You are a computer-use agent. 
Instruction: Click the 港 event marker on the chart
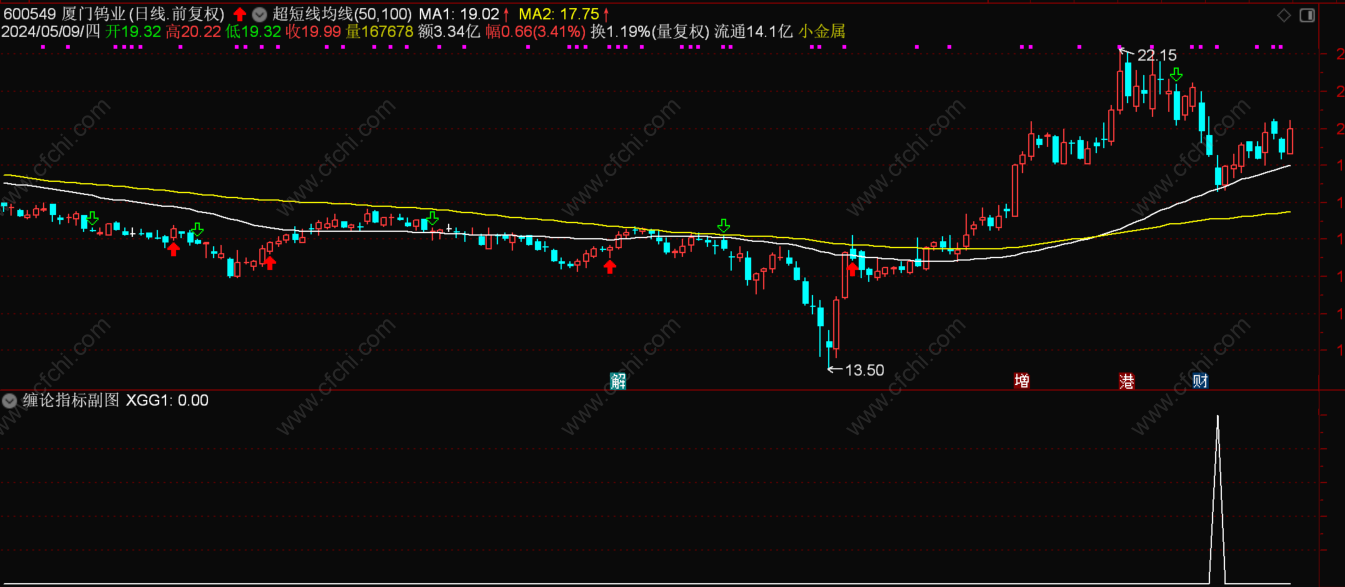[1127, 381]
